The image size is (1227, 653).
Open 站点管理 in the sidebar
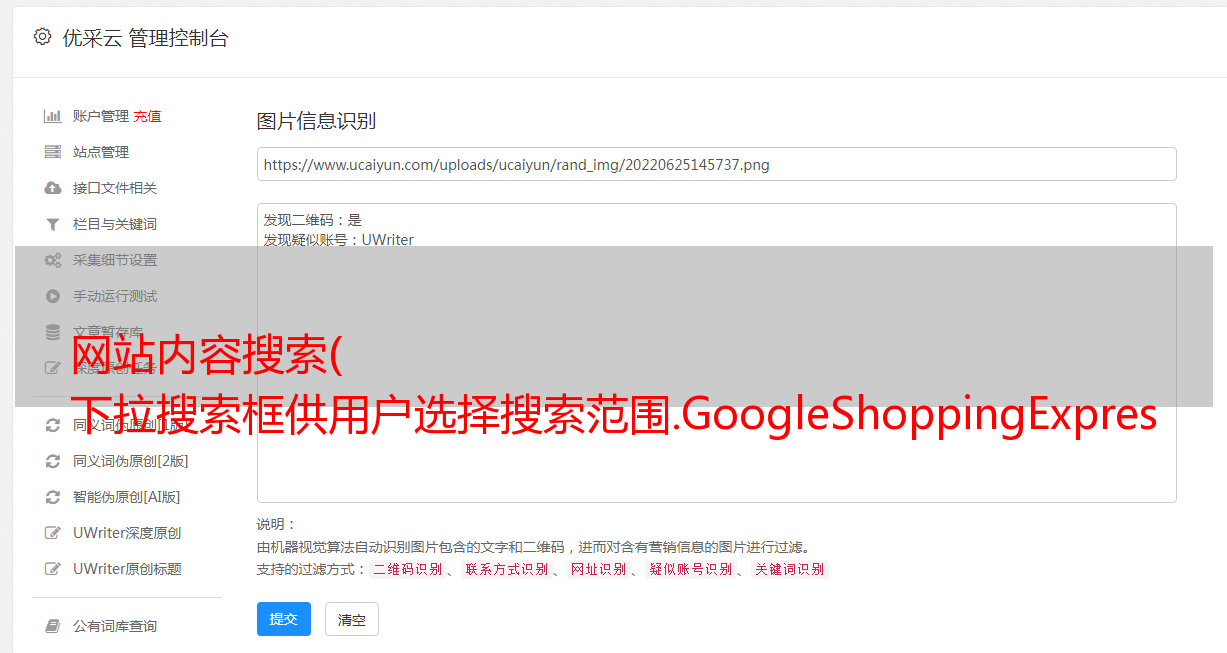[101, 152]
